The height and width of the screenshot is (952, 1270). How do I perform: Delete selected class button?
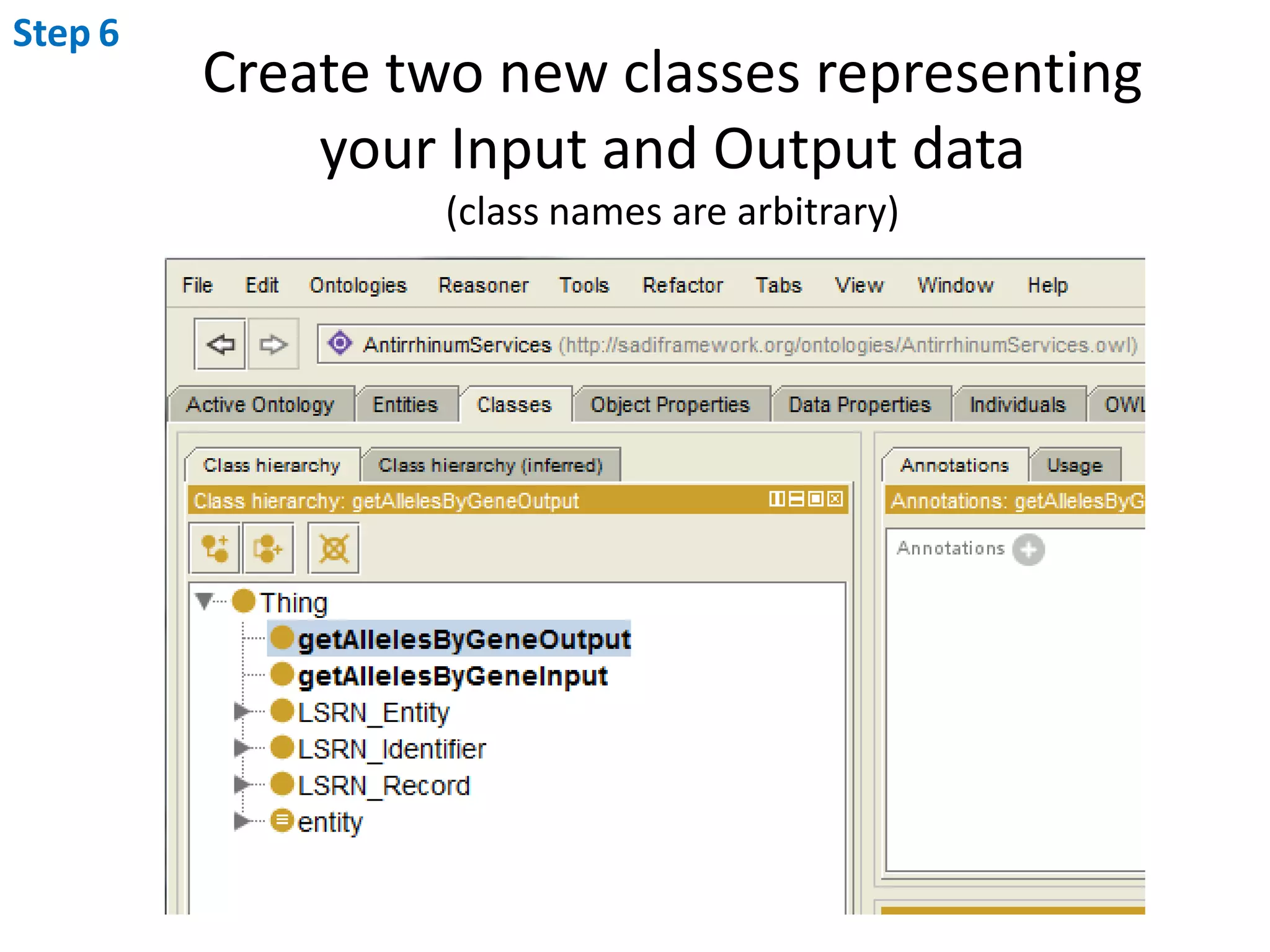tap(334, 549)
